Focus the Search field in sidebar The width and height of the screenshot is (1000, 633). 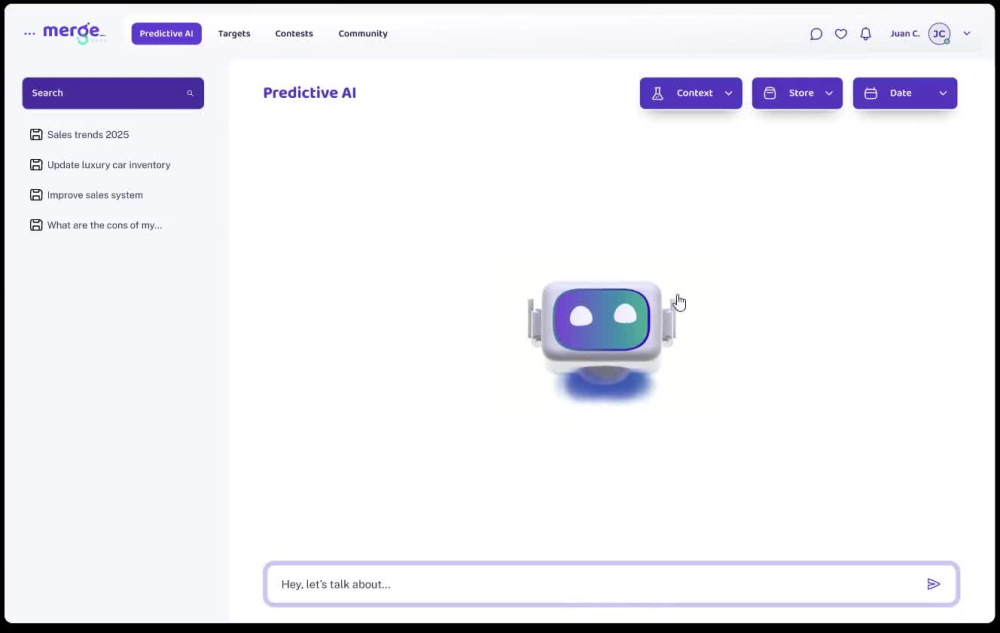[x=113, y=93]
